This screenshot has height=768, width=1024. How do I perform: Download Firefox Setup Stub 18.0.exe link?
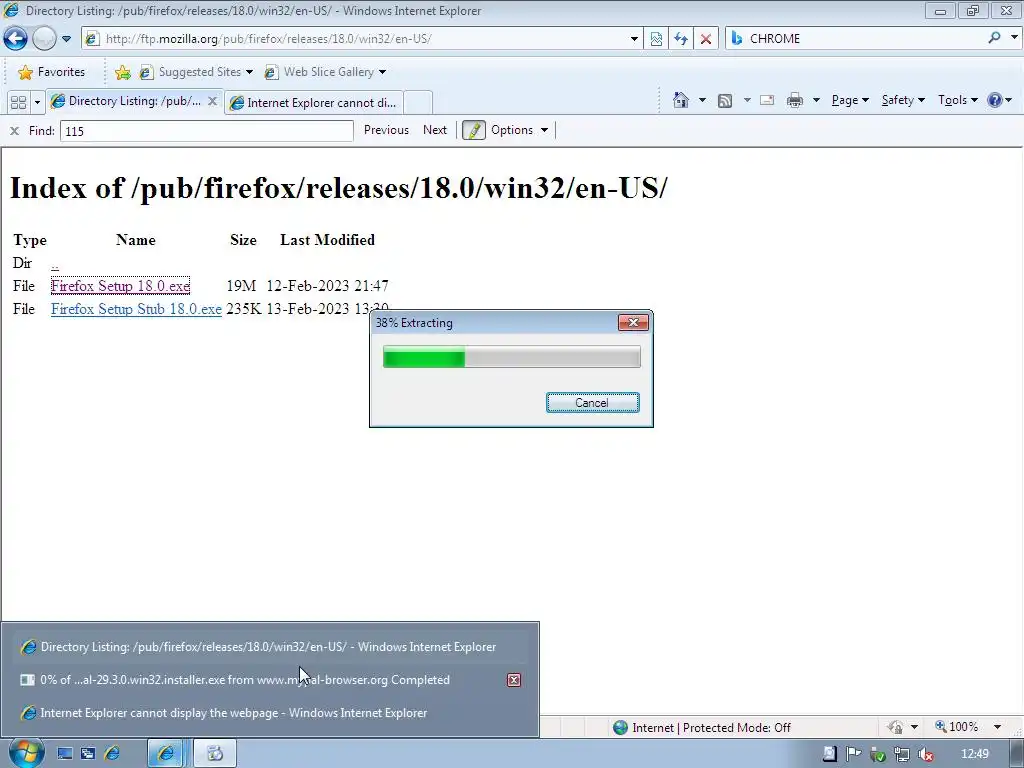[x=136, y=309]
